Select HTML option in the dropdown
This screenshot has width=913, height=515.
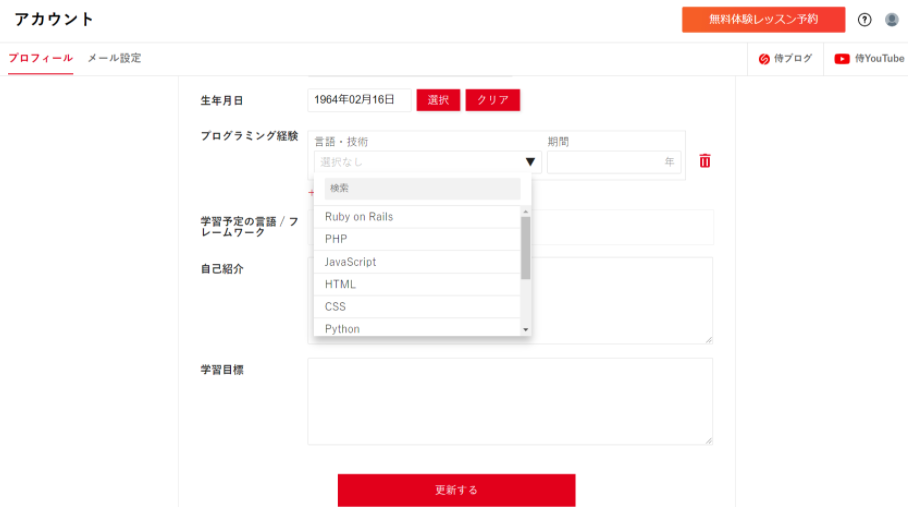pos(340,285)
